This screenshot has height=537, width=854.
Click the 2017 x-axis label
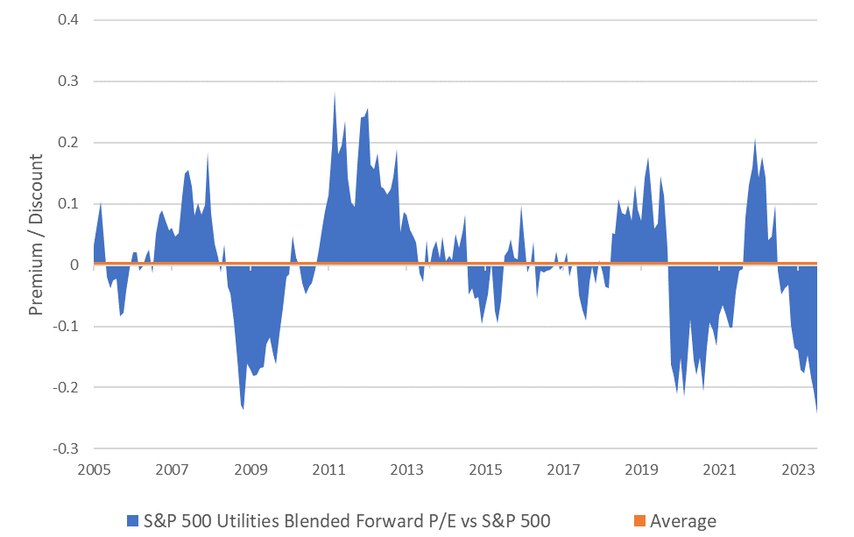(x=564, y=468)
